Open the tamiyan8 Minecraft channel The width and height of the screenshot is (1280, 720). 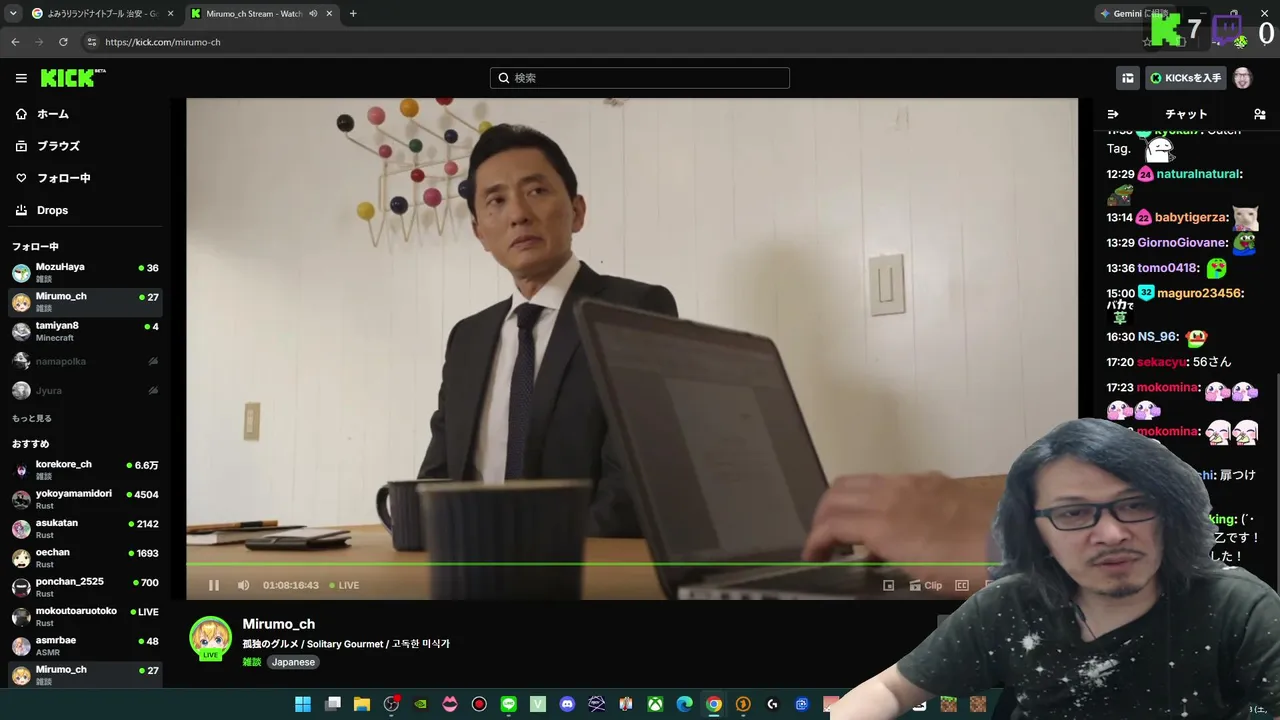tap(85, 331)
